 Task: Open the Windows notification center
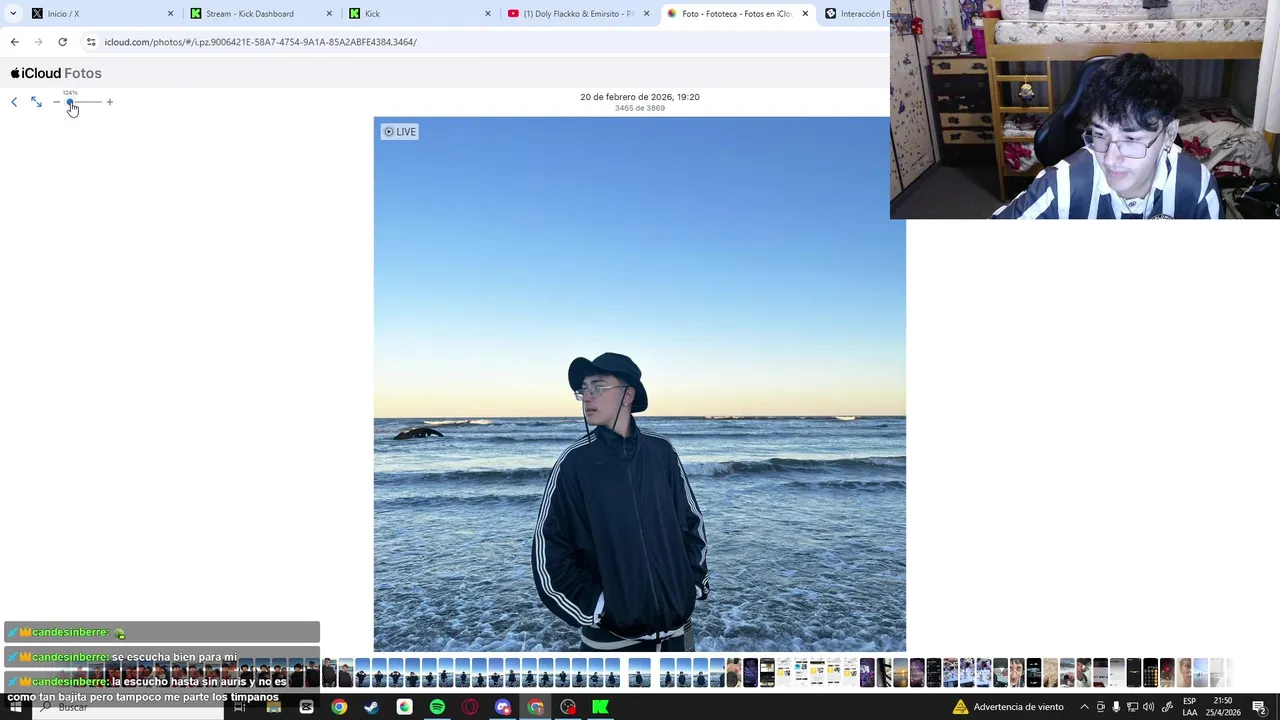1260,707
